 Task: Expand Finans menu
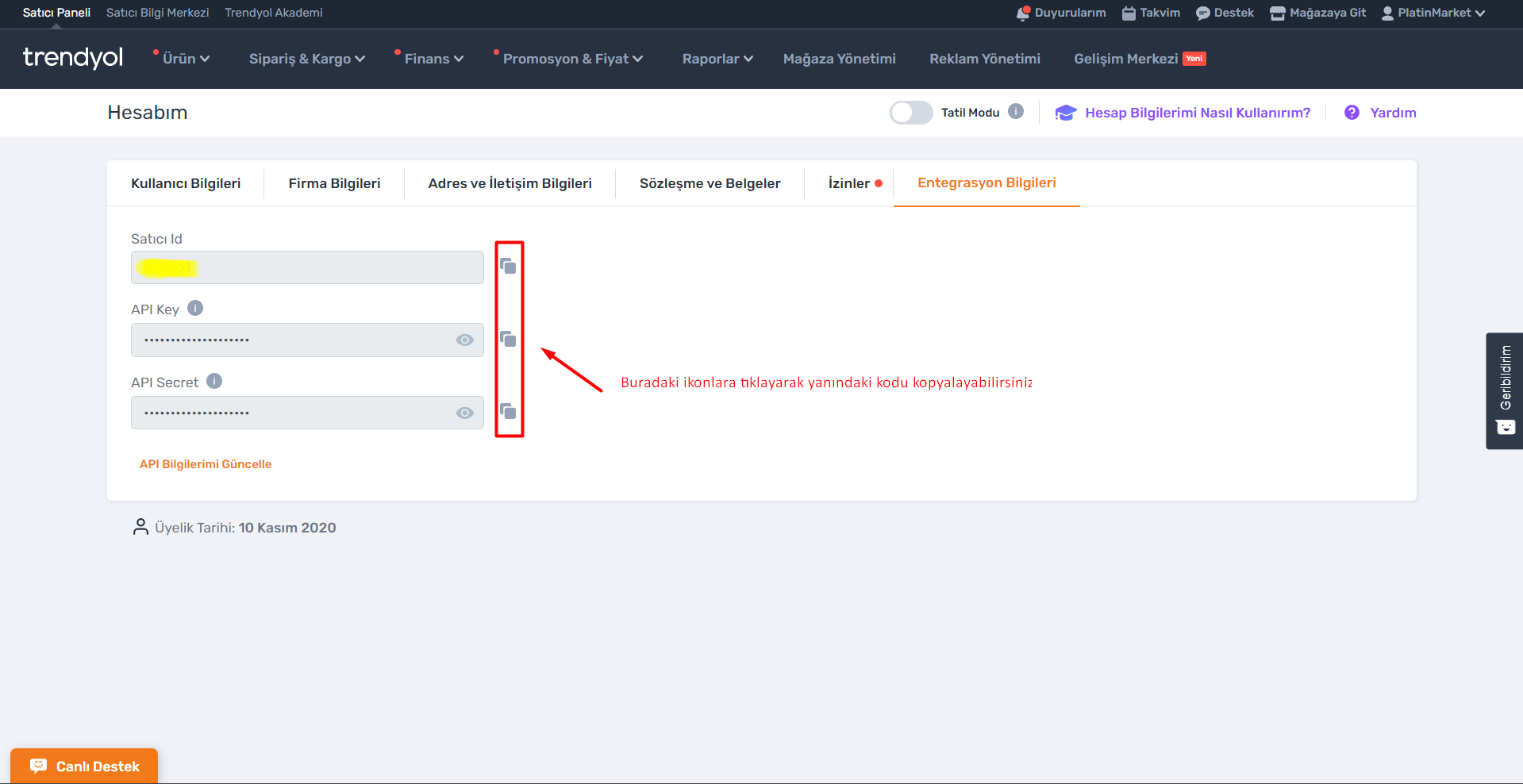point(434,59)
